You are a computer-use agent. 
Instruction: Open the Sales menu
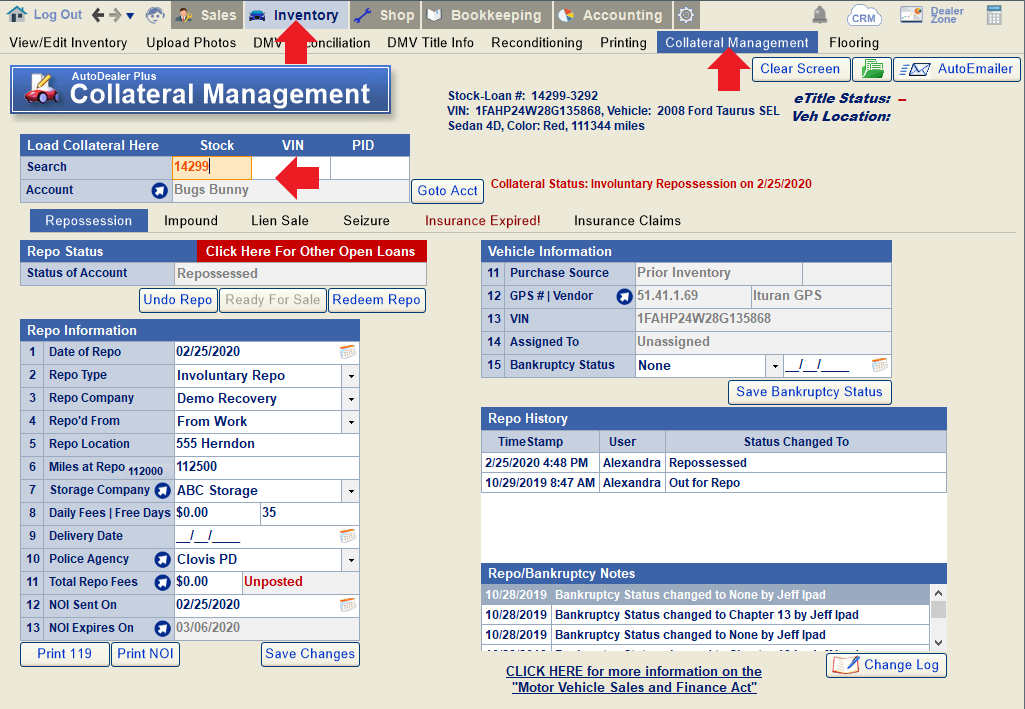[207, 15]
